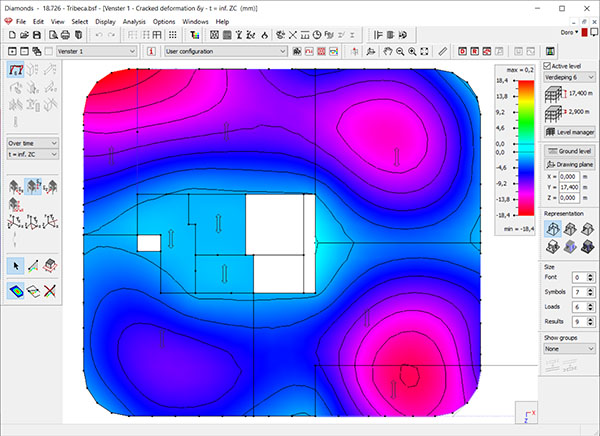Click the zoom to fit icon
The width and height of the screenshot is (600, 436).
(x=424, y=51)
